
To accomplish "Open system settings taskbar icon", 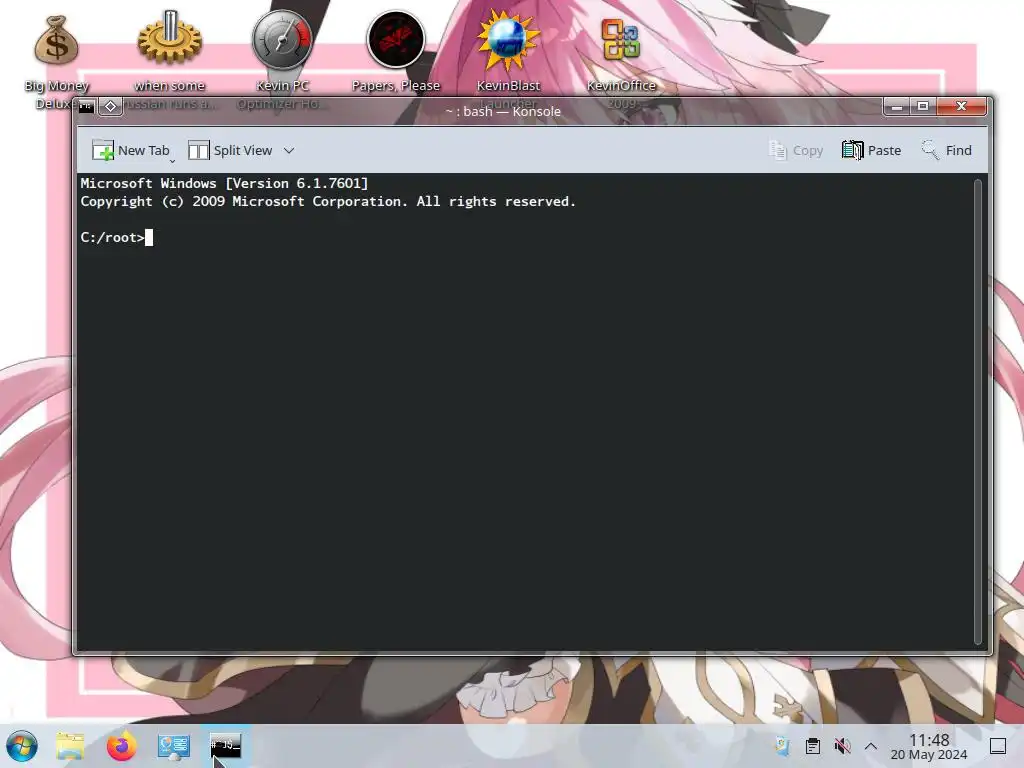I will tap(174, 746).
